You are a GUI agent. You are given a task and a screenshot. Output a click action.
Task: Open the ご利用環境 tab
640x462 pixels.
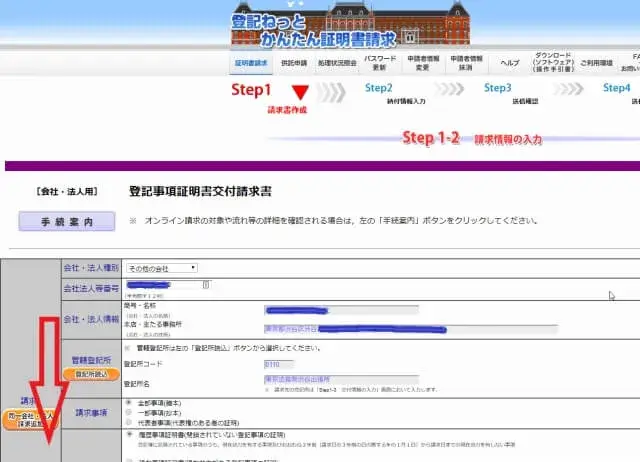click(596, 63)
